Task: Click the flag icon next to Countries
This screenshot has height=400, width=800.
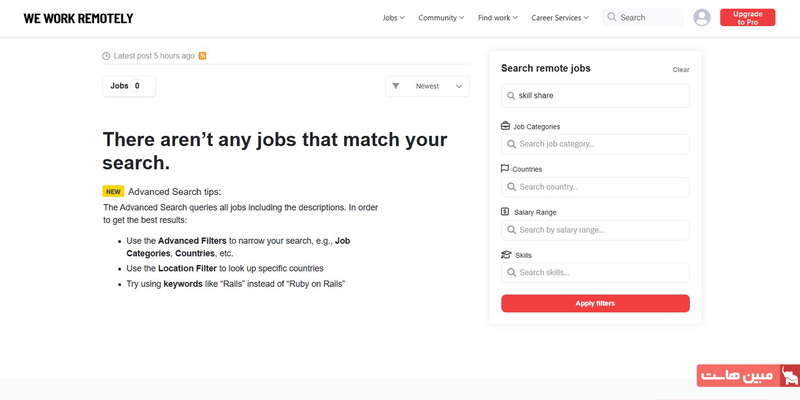Action: pos(505,168)
